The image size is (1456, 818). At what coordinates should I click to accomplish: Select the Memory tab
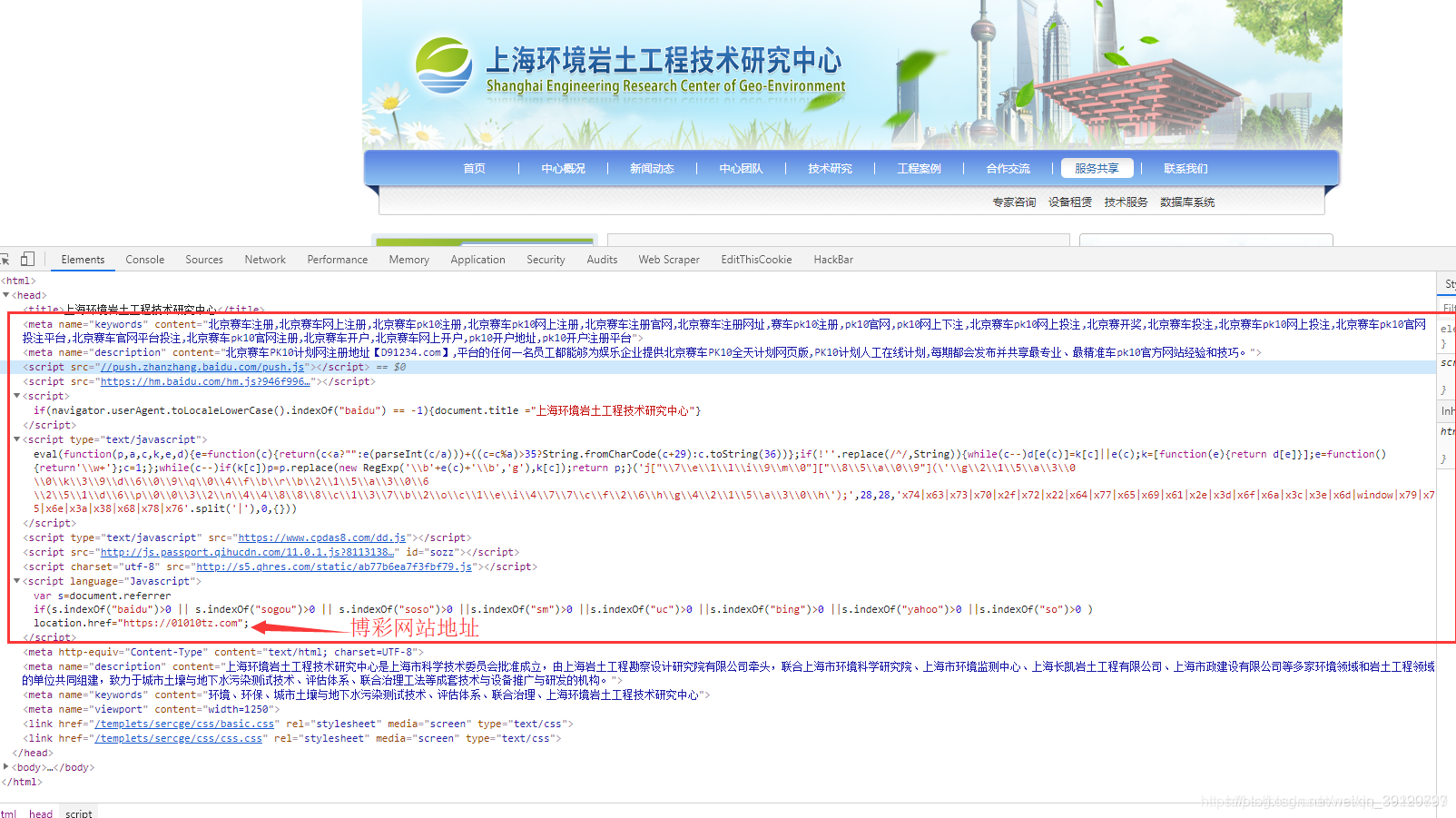[x=409, y=260]
